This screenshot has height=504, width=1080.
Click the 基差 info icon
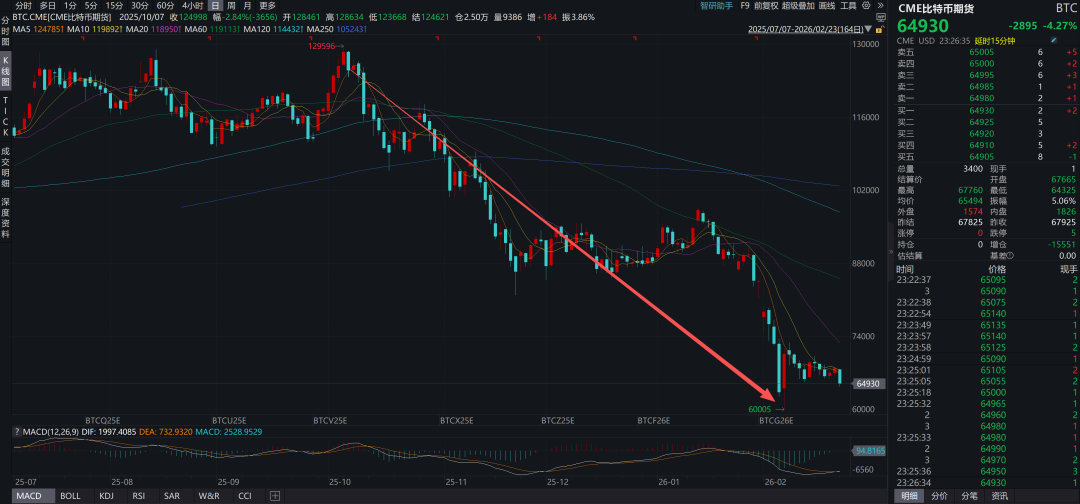click(x=1008, y=255)
